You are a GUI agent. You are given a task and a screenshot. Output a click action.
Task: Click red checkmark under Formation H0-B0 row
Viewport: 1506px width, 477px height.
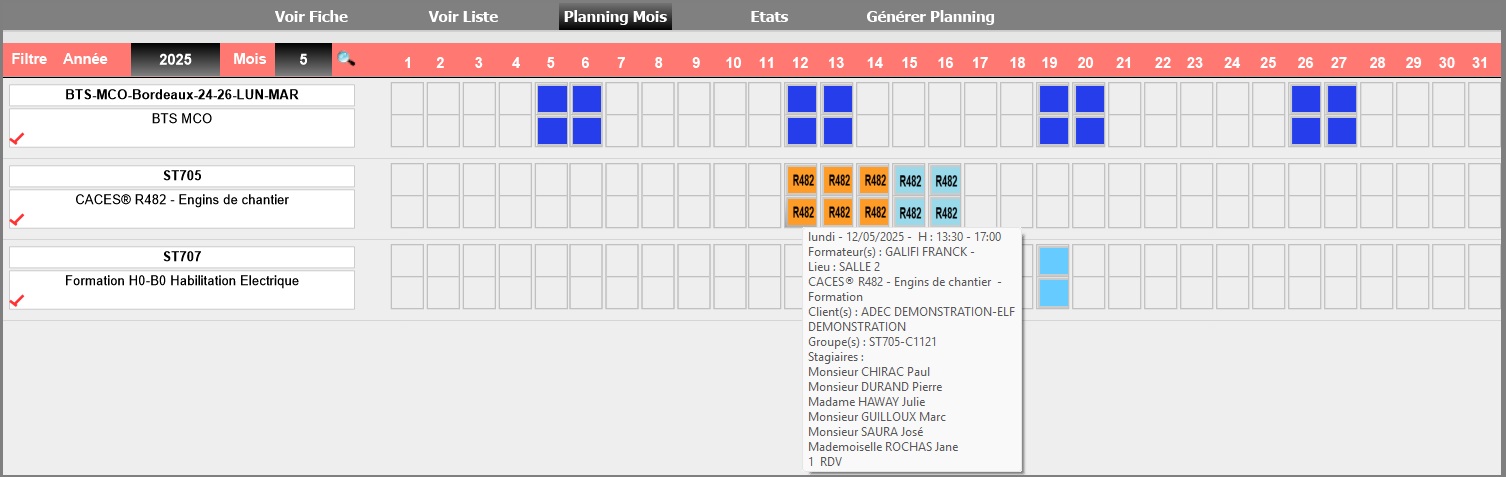click(x=16, y=300)
